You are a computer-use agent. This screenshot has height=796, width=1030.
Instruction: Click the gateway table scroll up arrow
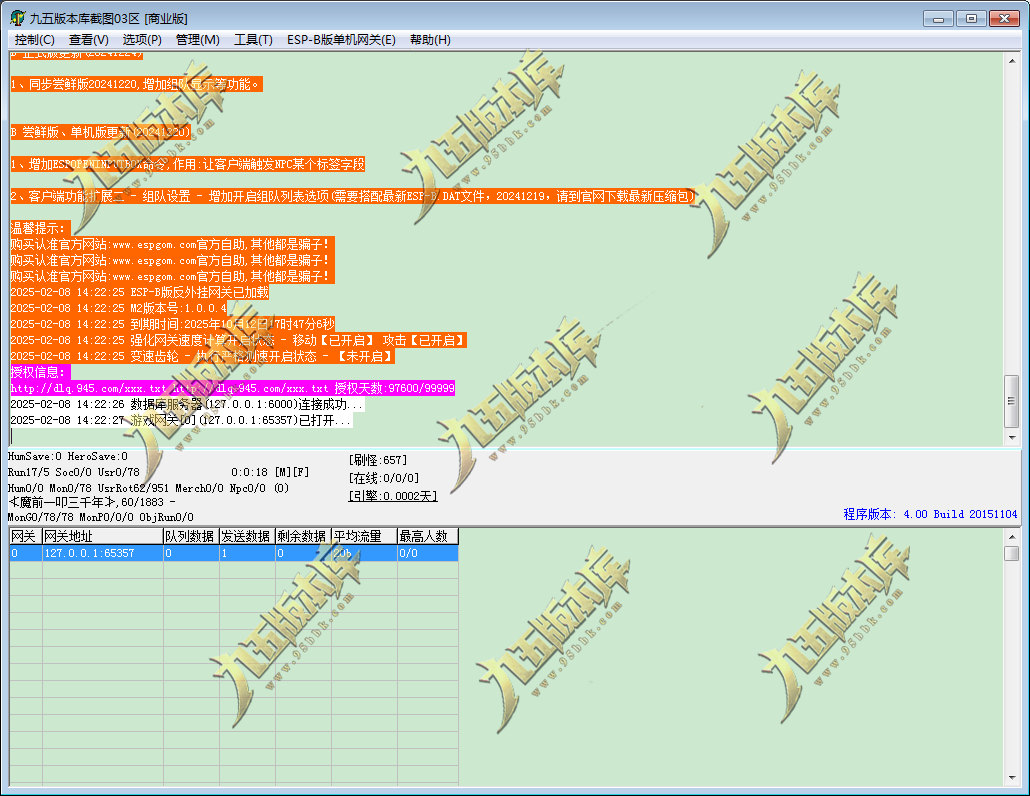tap(1012, 537)
